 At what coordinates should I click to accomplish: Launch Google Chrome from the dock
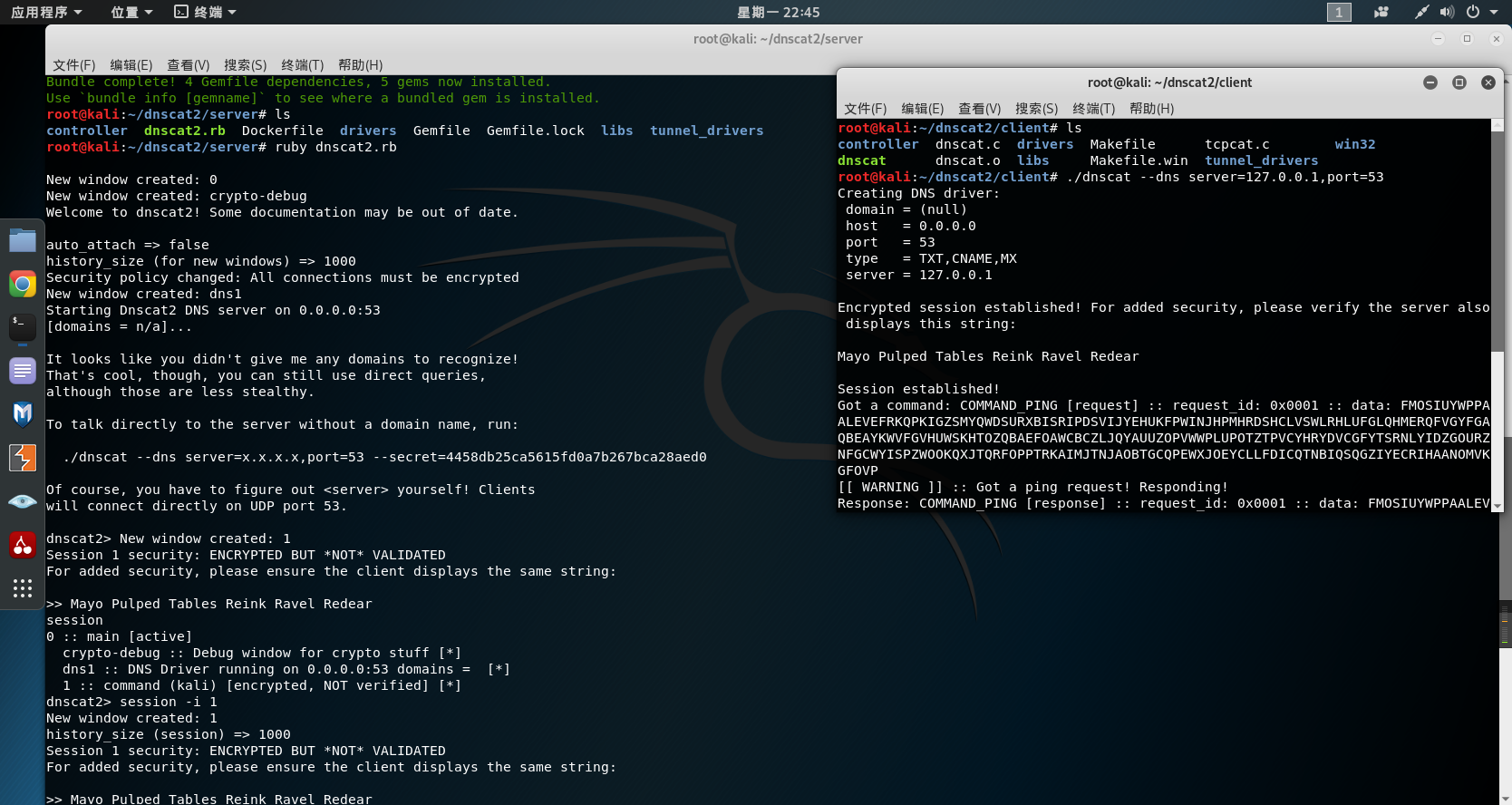coord(23,284)
